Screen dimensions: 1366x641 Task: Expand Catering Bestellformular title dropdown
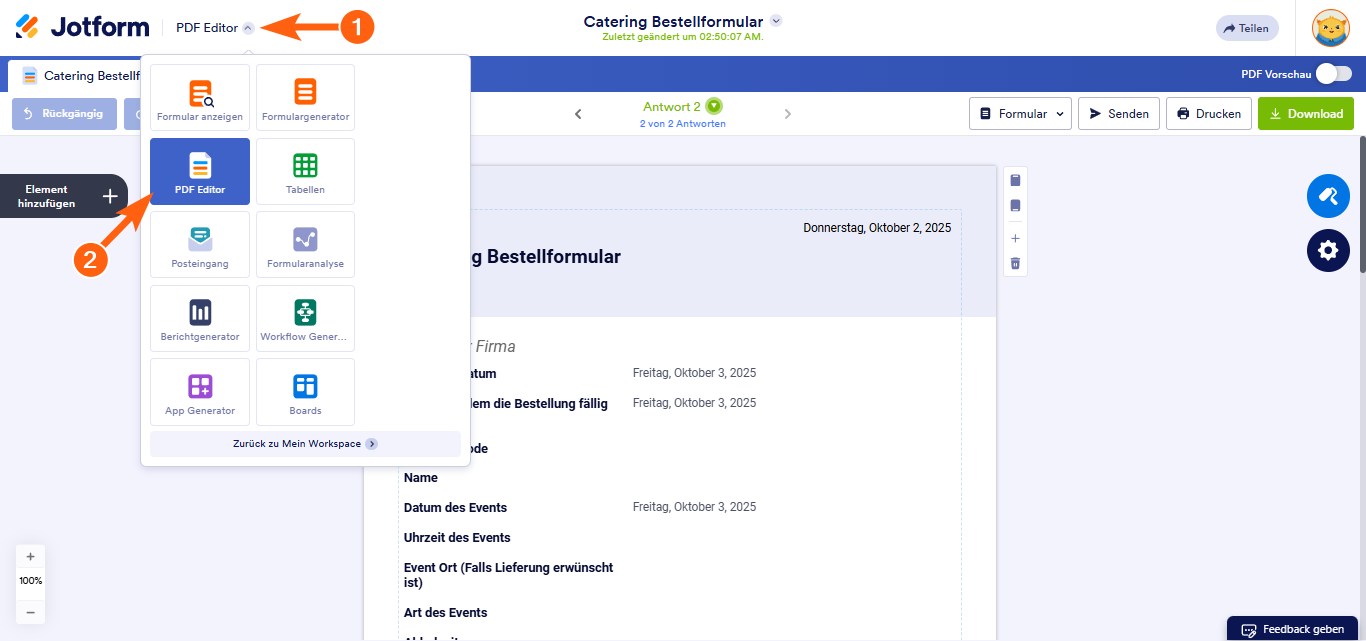point(777,21)
